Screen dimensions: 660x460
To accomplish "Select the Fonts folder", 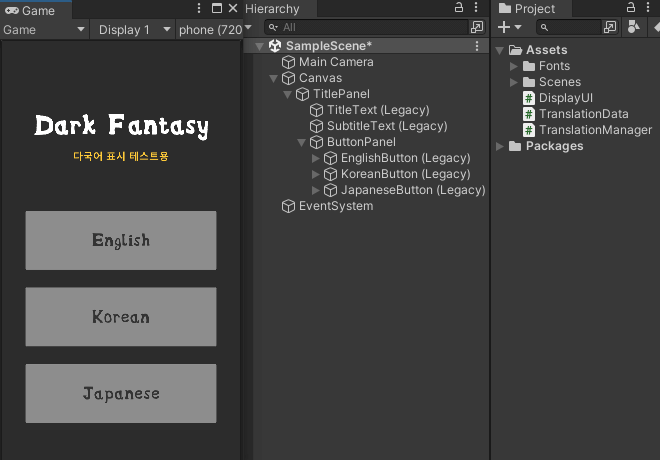I will click(554, 66).
